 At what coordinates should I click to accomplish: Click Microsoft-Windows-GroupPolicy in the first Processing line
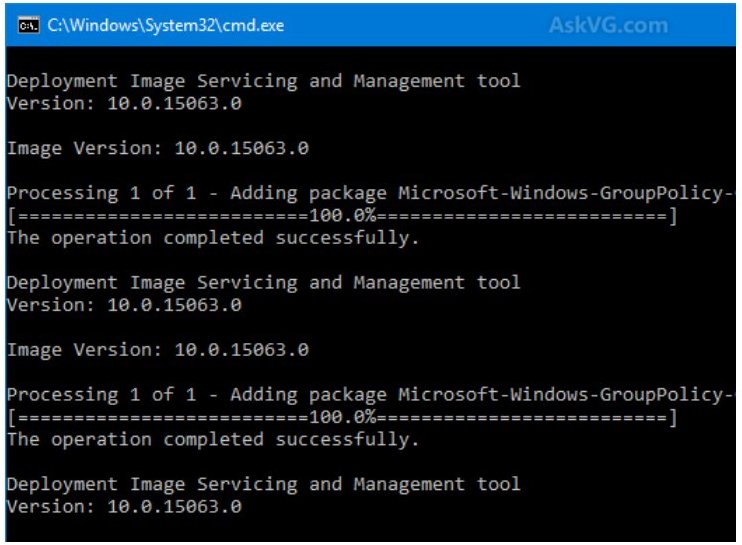pyautogui.click(x=566, y=193)
